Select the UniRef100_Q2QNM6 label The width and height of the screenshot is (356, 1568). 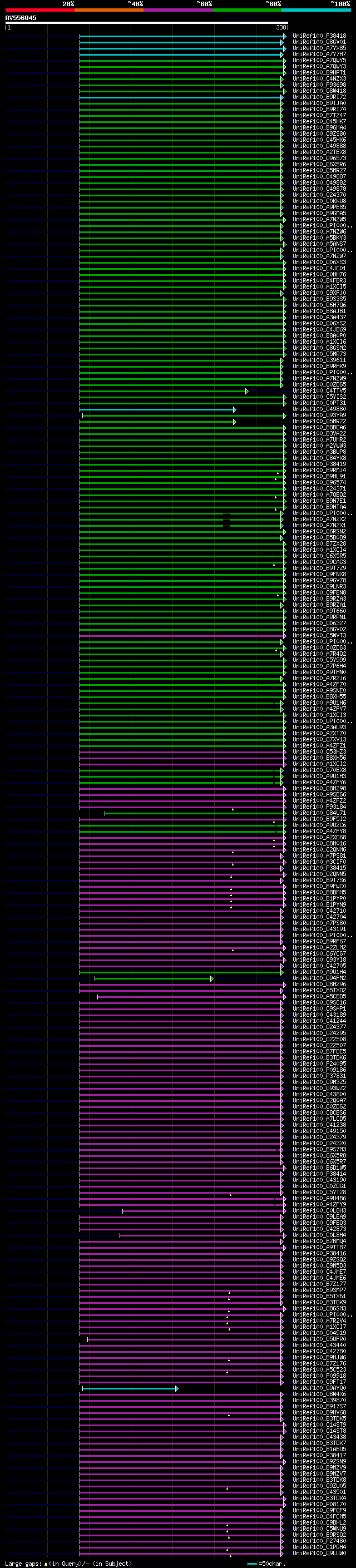pyautogui.click(x=319, y=850)
